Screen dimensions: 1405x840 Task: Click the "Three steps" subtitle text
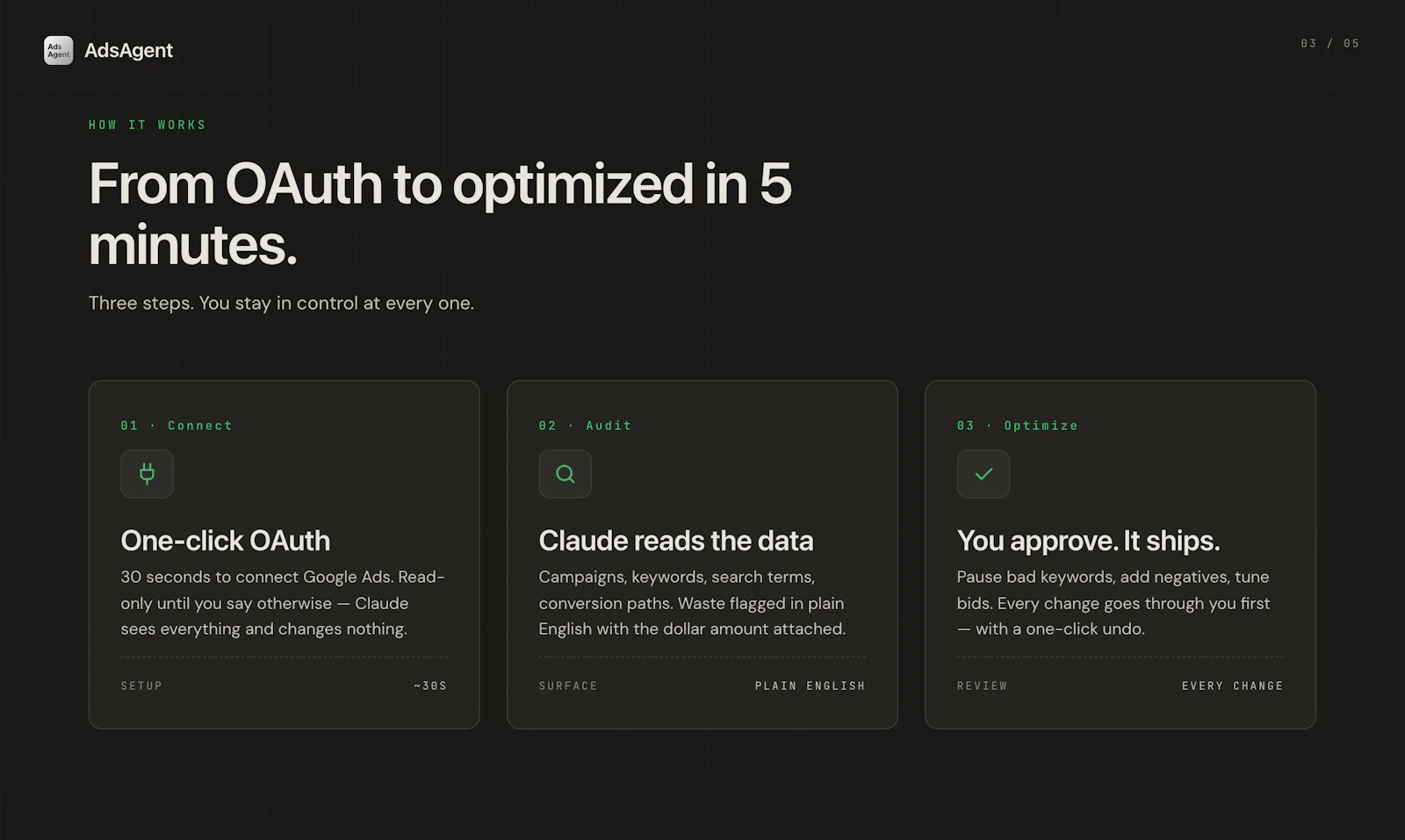(281, 303)
